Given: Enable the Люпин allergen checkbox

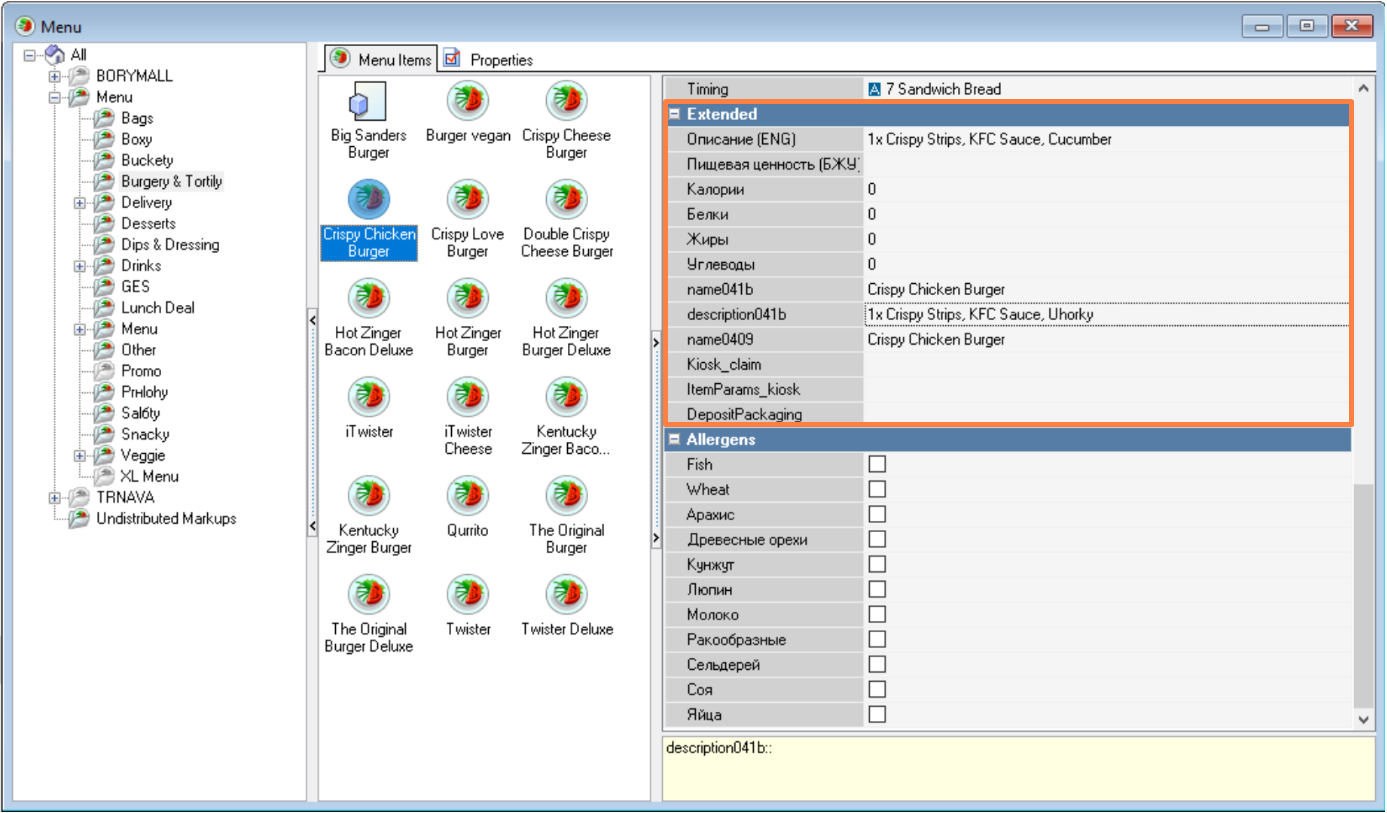Looking at the screenshot, I should pyautogui.click(x=877, y=589).
